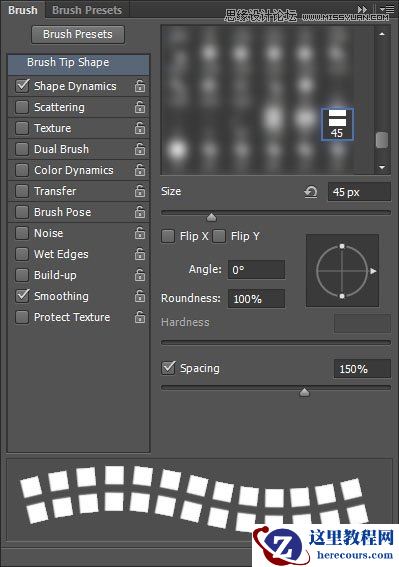Toggle the lock icon for Color Dynamics
This screenshot has width=399, height=567.
140,170
